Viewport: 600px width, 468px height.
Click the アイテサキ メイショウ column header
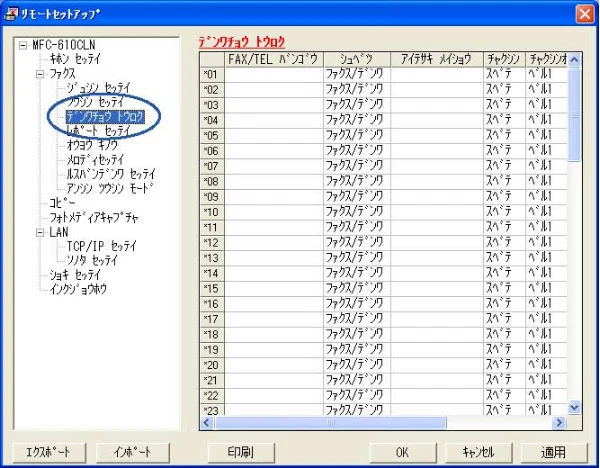pos(437,59)
